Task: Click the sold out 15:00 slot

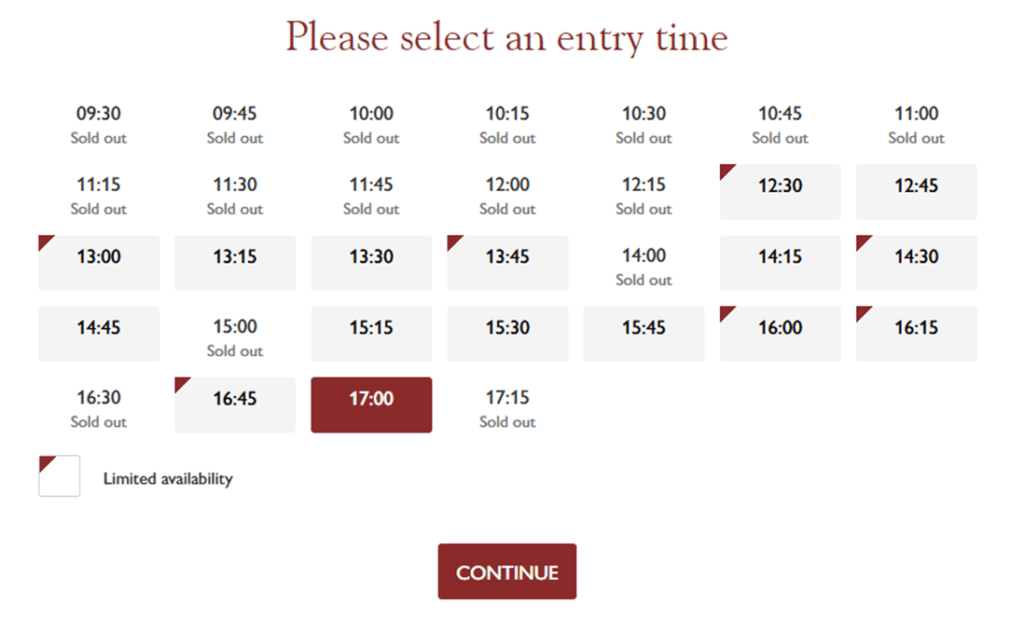Action: coord(235,338)
